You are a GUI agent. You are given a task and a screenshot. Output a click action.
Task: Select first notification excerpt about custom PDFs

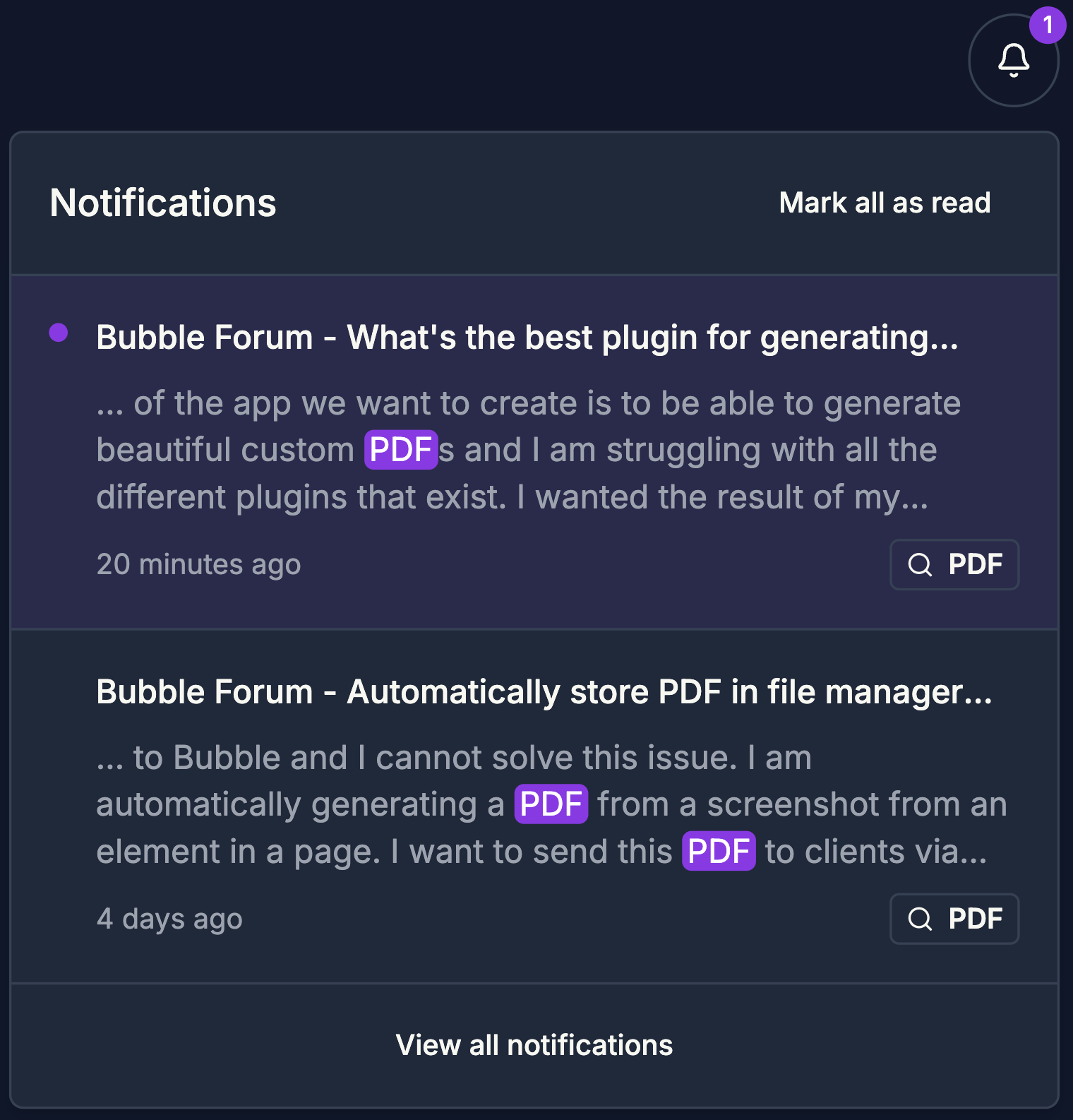click(529, 450)
